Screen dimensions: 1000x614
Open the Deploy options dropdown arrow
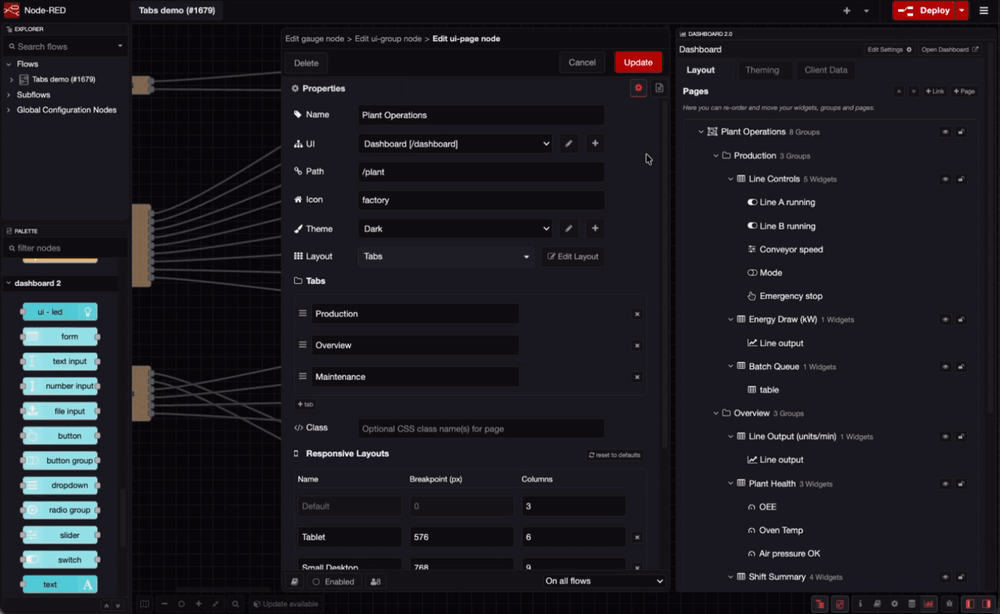[x=962, y=10]
